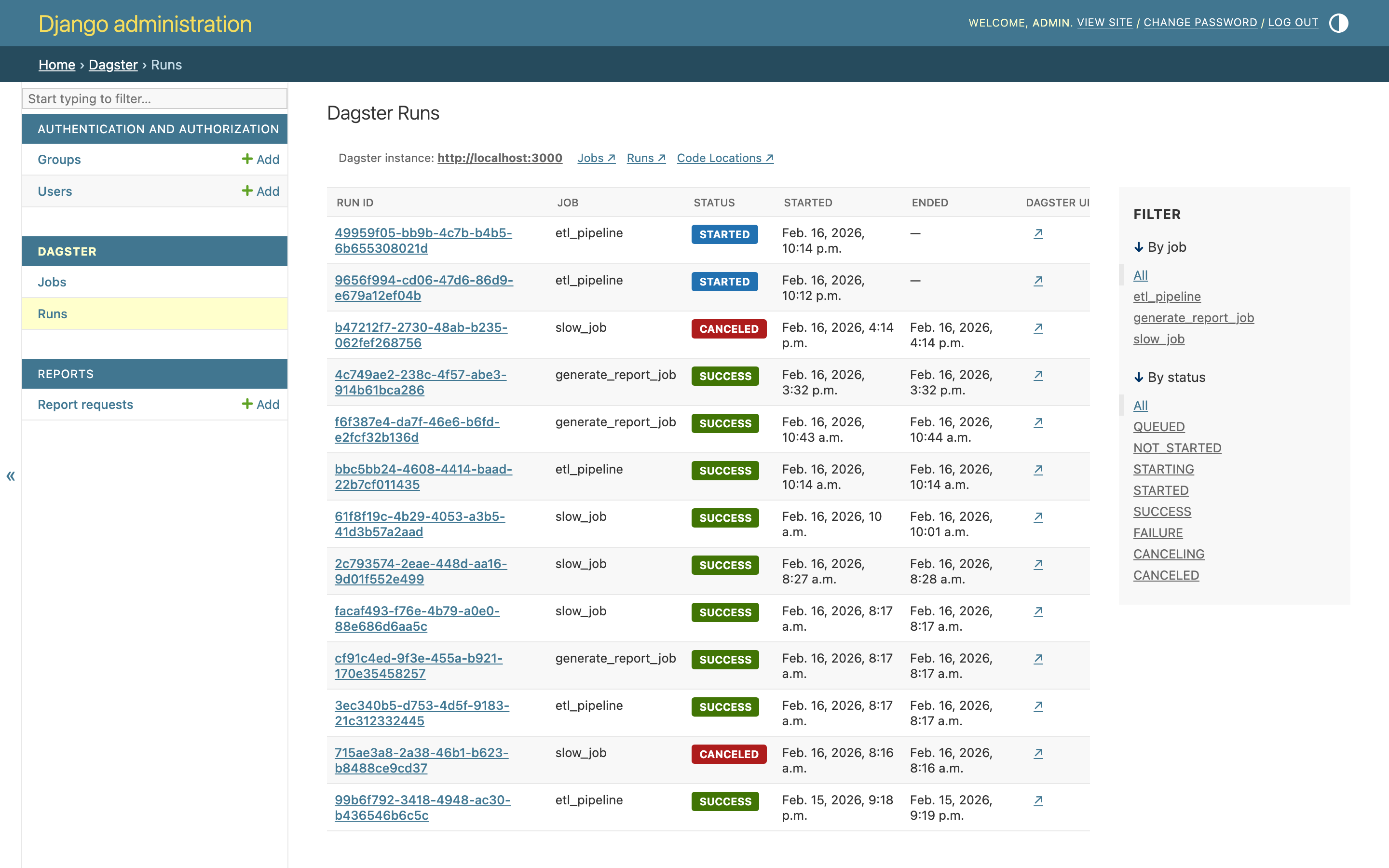The height and width of the screenshot is (868, 1389).
Task: Add a new Group
Action: pyautogui.click(x=260, y=159)
